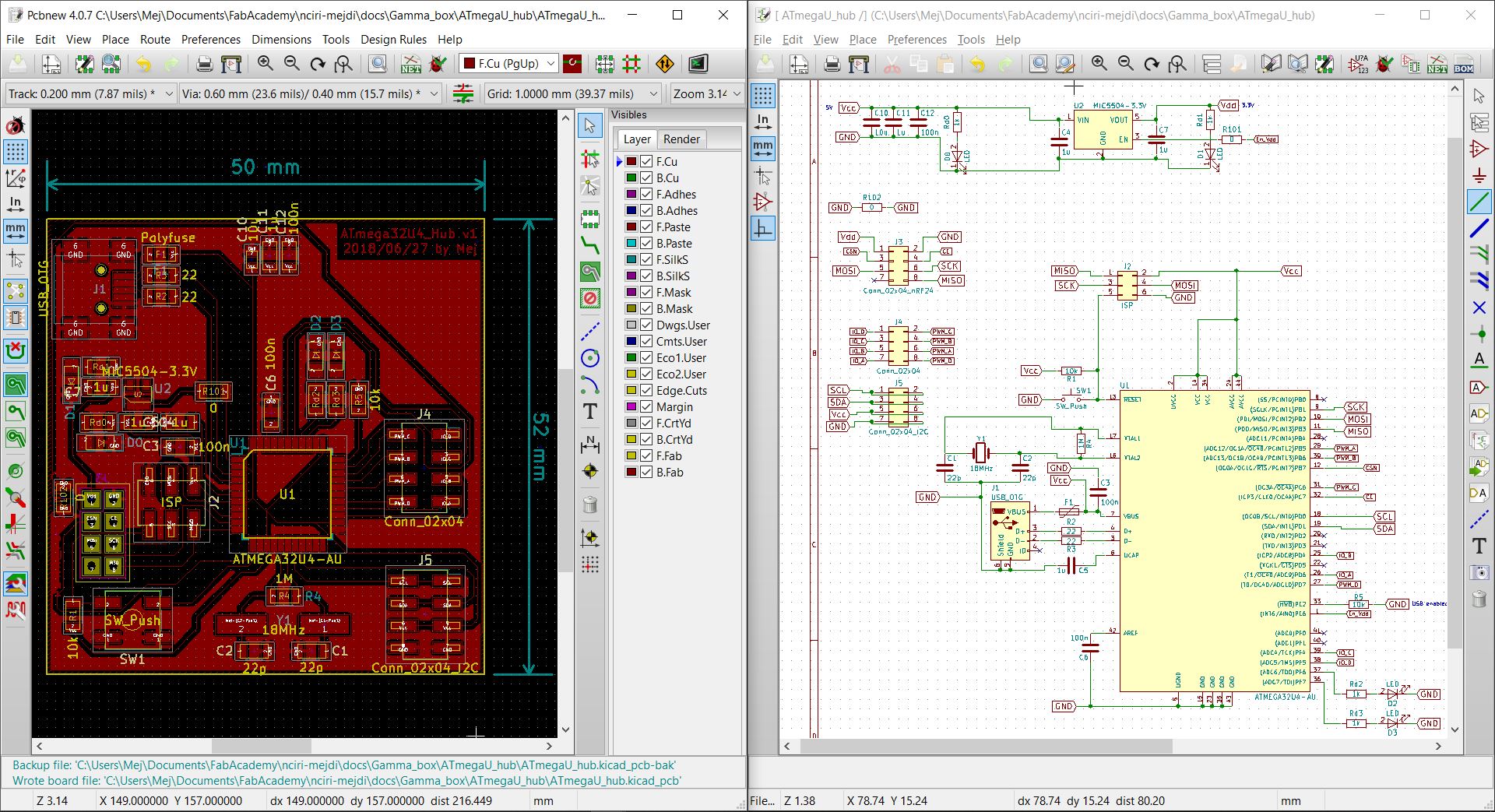Hide the Edge.Cuts layer via checkbox
1495x812 pixels.
(646, 391)
